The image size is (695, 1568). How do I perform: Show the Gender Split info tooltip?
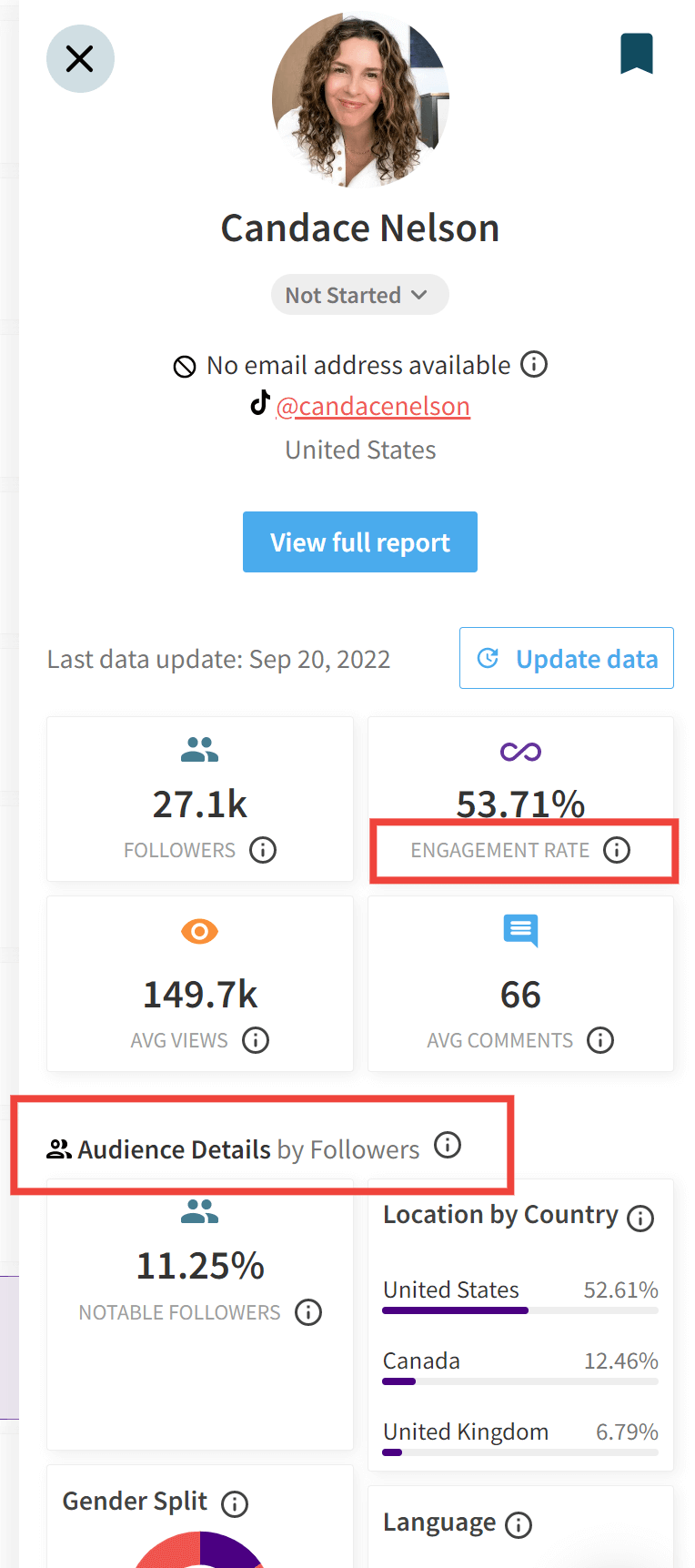click(236, 1503)
